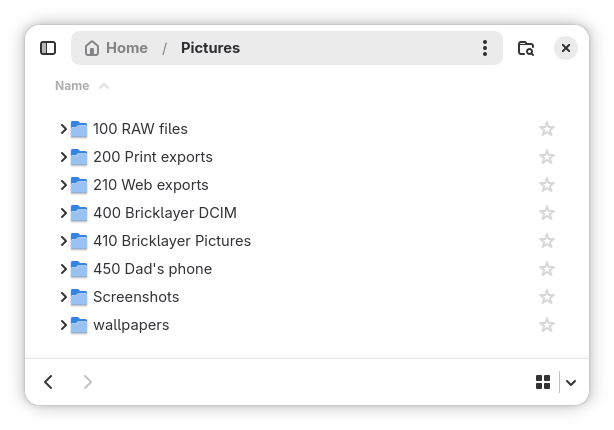Switch to grid view icon
Image resolution: width=614 pixels, height=430 pixels.
(x=543, y=382)
